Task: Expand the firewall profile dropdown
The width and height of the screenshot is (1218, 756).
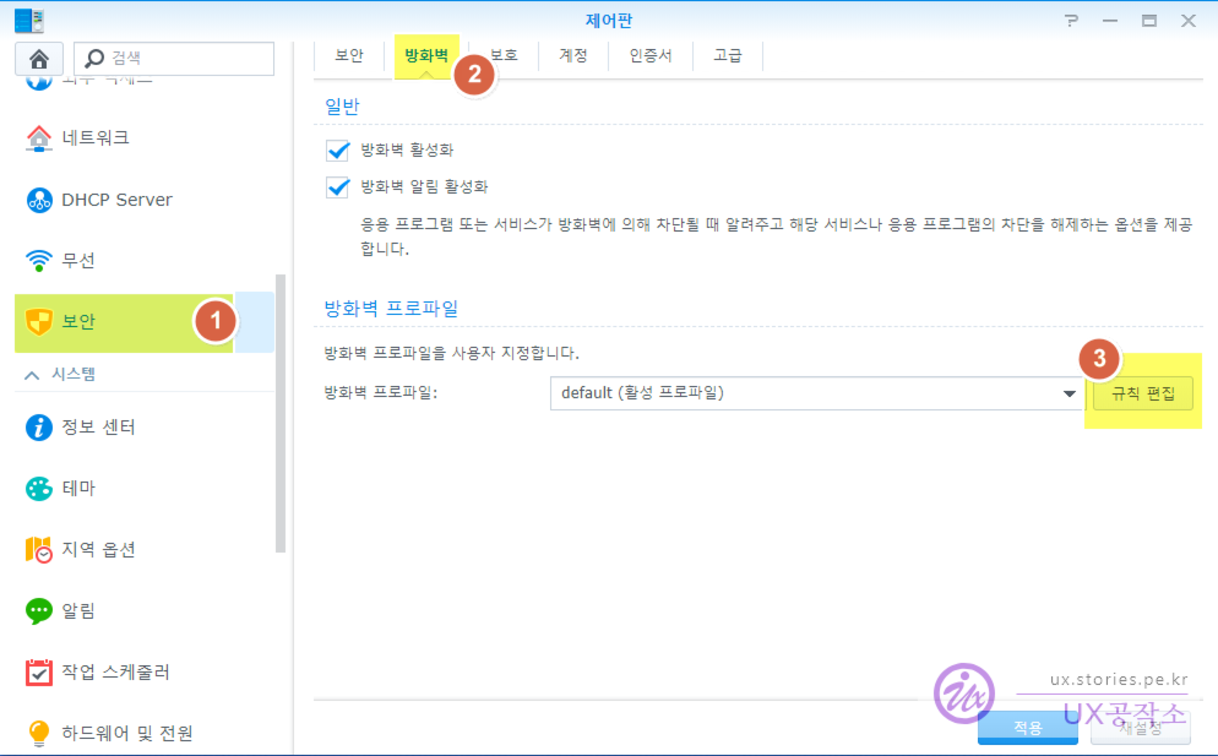Action: point(1069,394)
